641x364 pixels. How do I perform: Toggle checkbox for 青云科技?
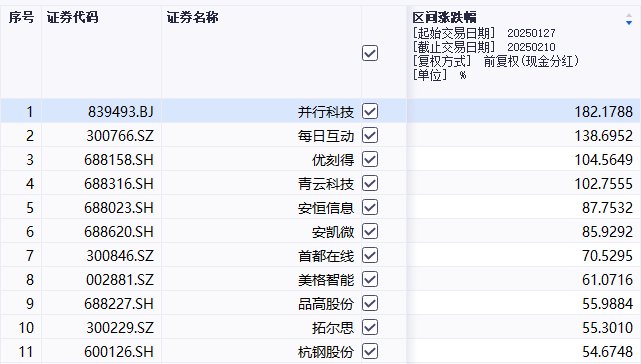pos(370,183)
